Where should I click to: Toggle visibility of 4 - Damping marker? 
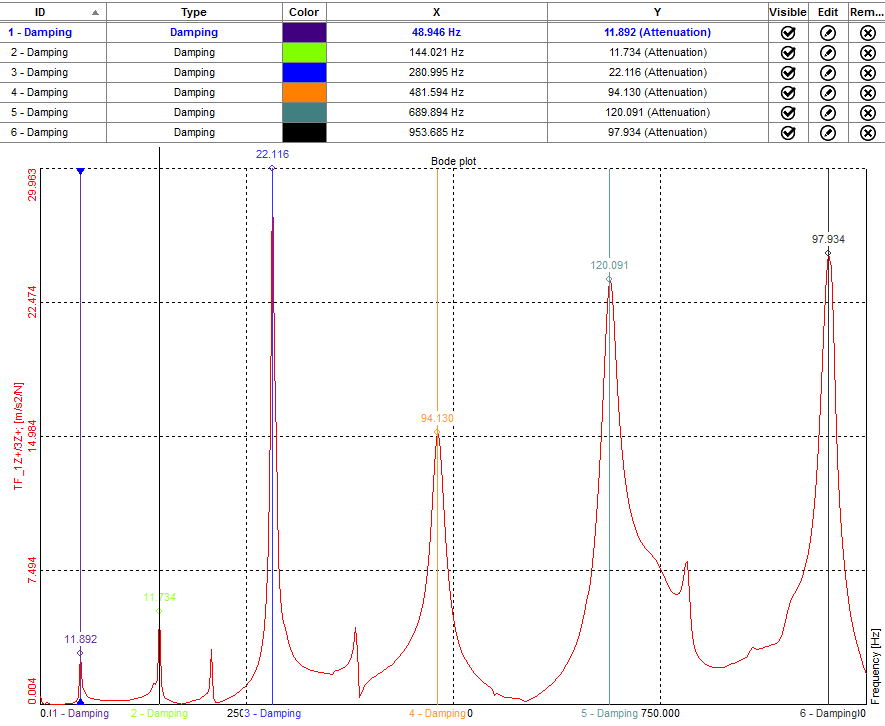(x=788, y=93)
